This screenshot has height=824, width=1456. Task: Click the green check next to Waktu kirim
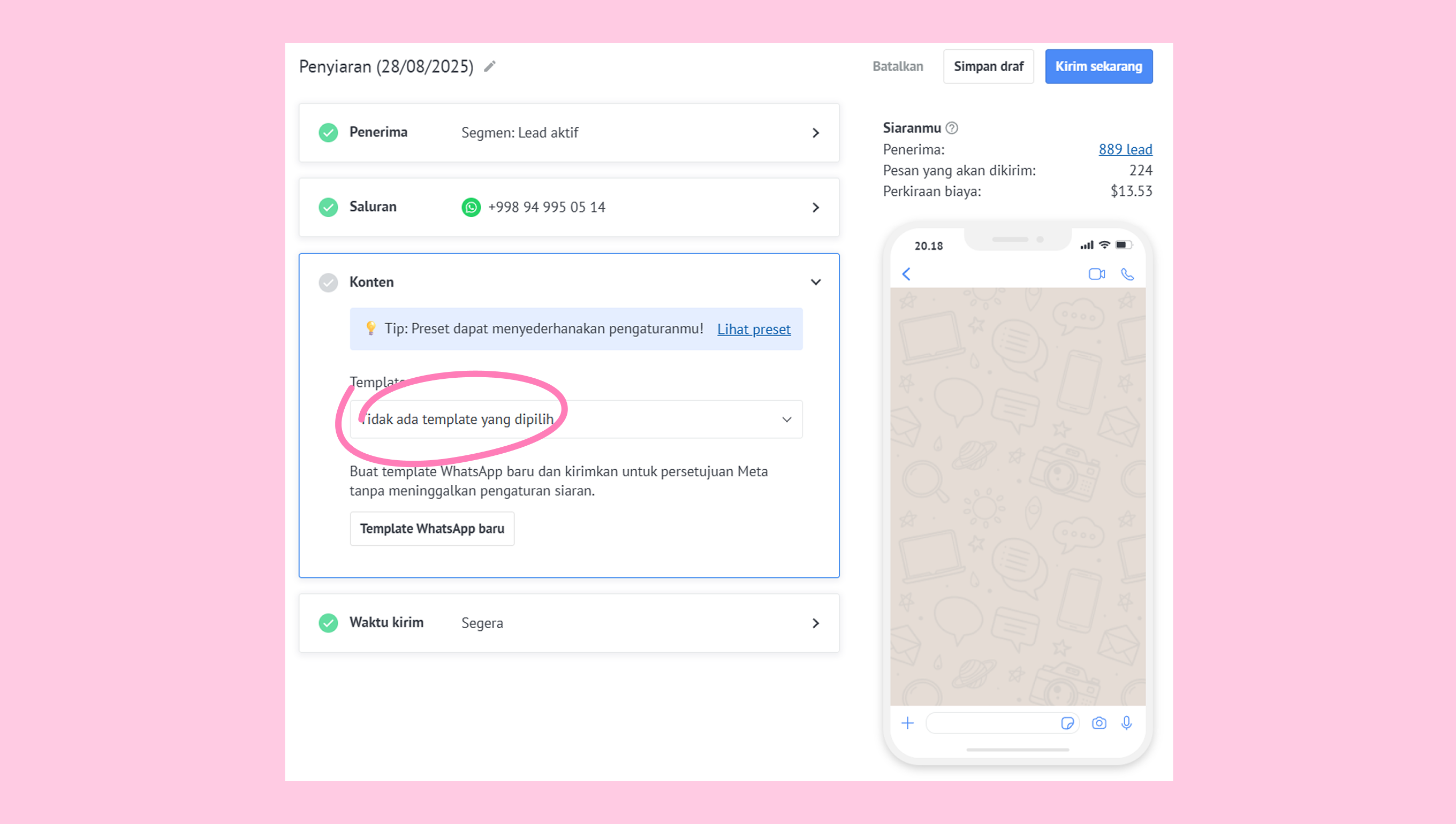pyautogui.click(x=328, y=622)
